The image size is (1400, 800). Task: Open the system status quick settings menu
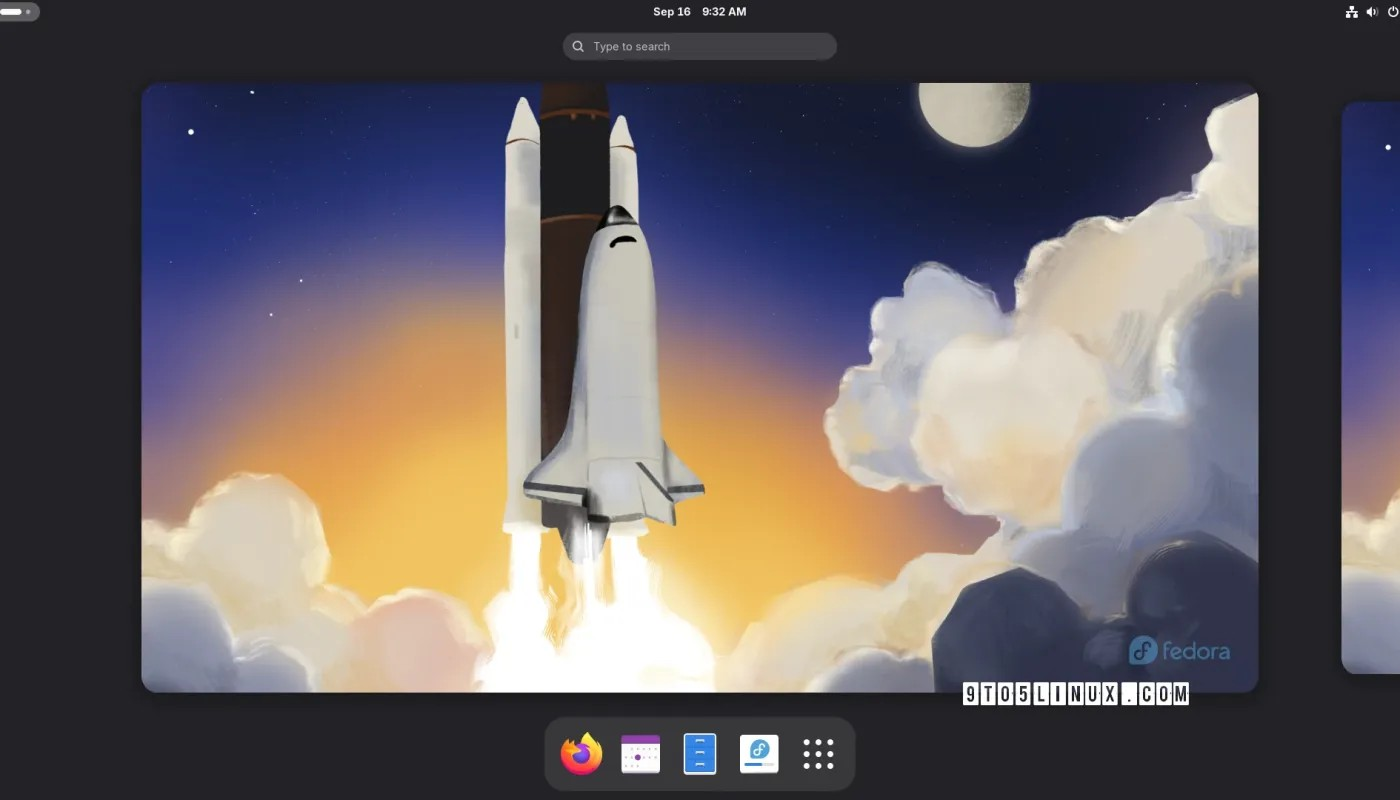pos(1371,11)
